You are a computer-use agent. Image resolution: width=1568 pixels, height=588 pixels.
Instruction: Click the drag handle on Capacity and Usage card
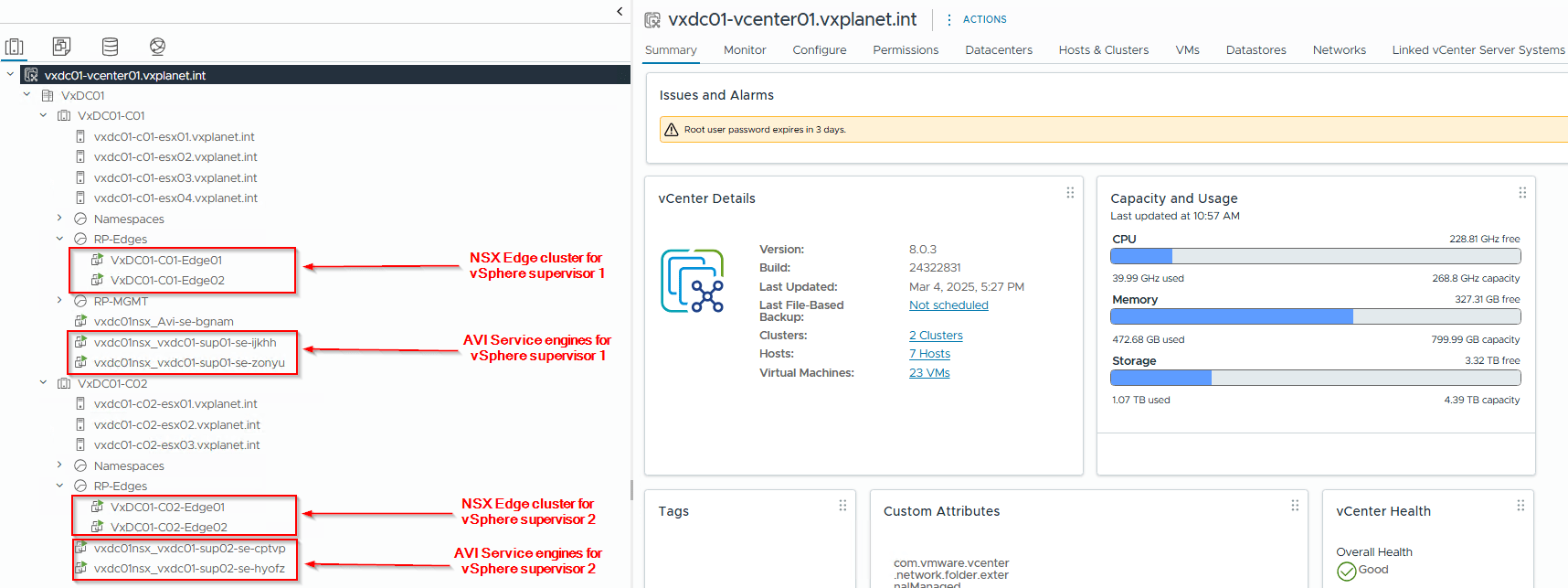pyautogui.click(x=1522, y=193)
